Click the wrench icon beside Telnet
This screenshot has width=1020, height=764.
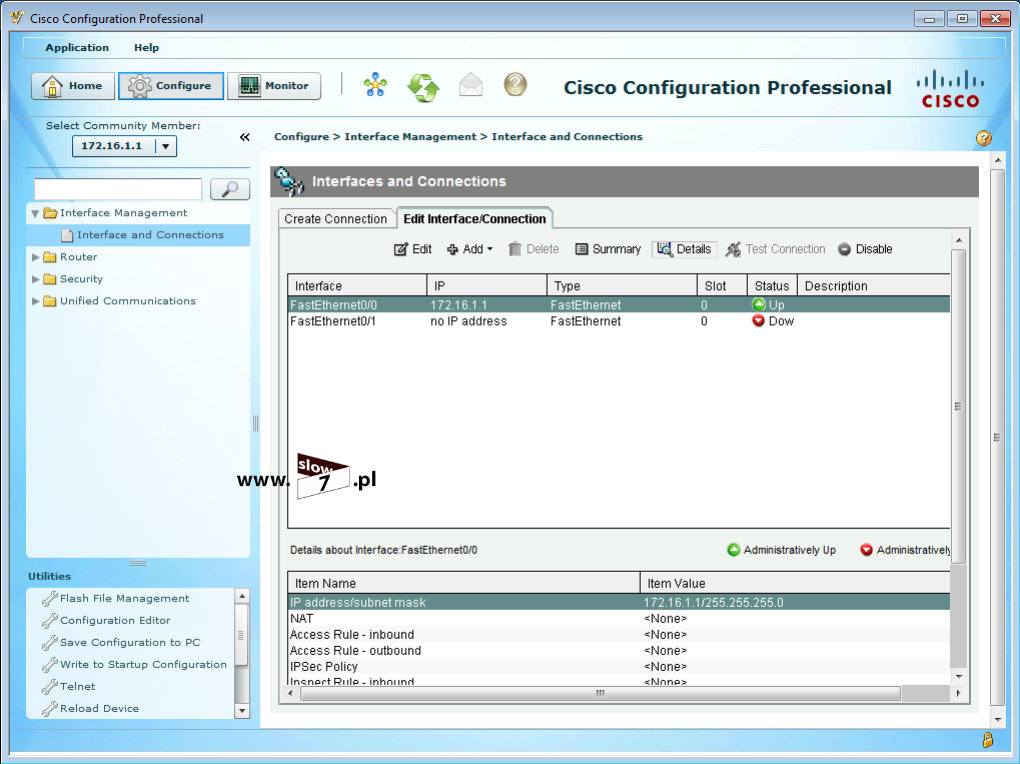click(49, 687)
